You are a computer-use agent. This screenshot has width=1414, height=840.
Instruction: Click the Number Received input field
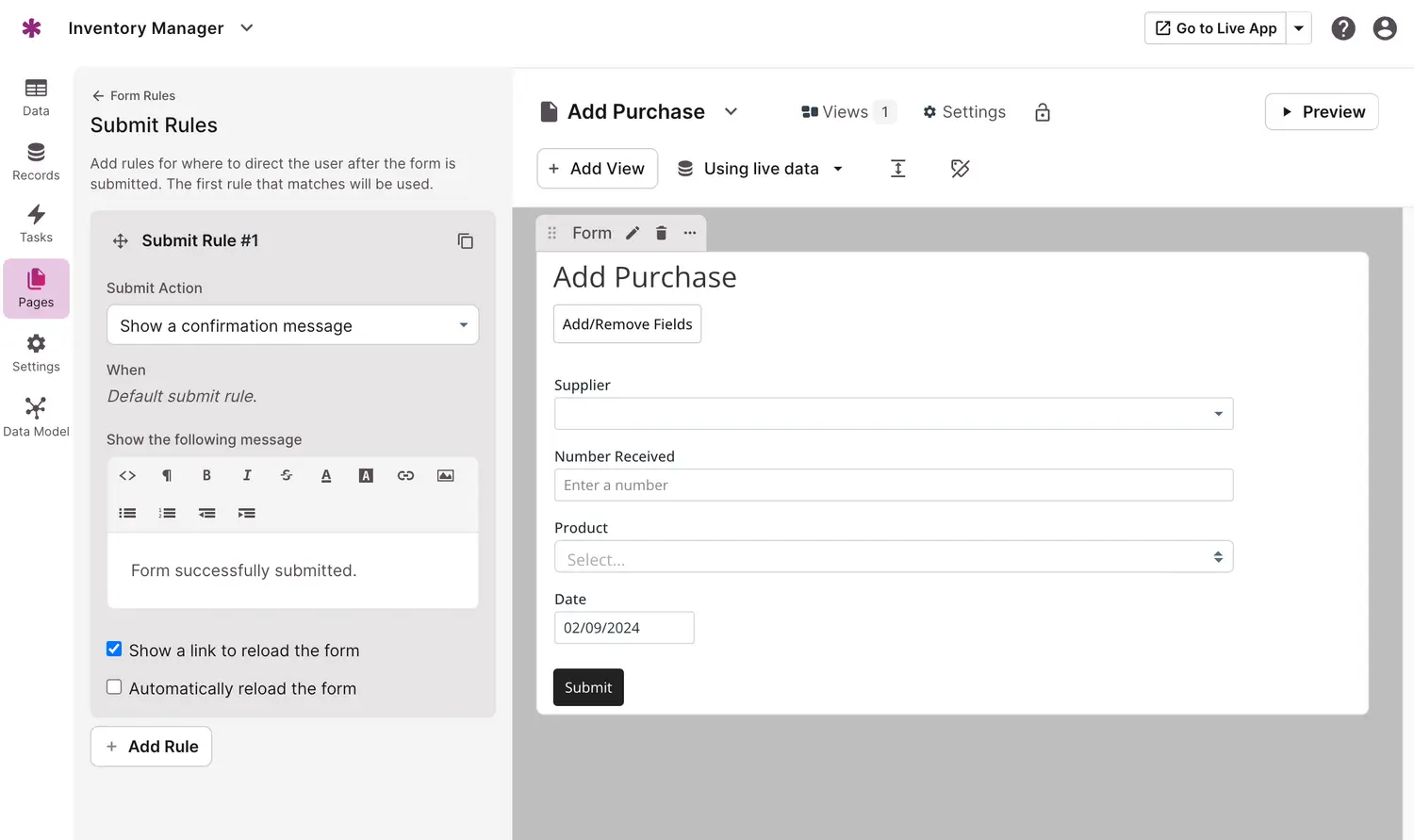(x=893, y=486)
